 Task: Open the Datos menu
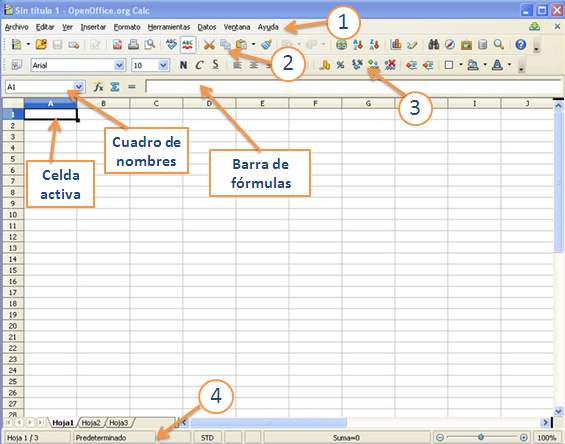click(x=207, y=27)
